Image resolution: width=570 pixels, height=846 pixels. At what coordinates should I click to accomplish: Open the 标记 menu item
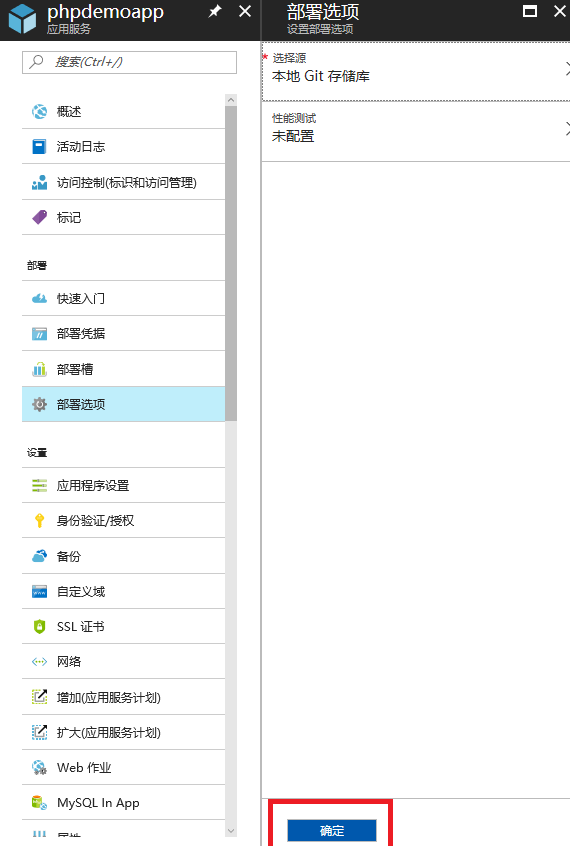coord(124,217)
